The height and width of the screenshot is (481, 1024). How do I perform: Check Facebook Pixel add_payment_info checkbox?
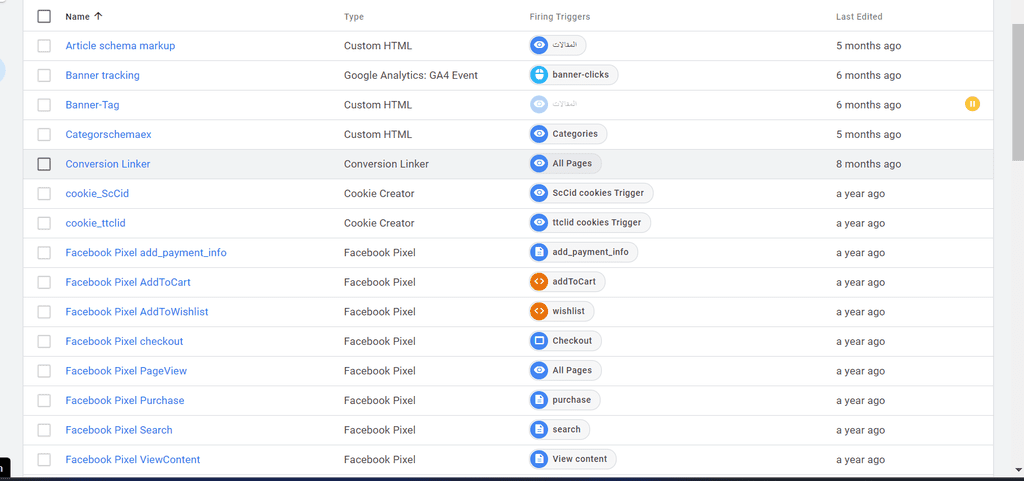(44, 253)
